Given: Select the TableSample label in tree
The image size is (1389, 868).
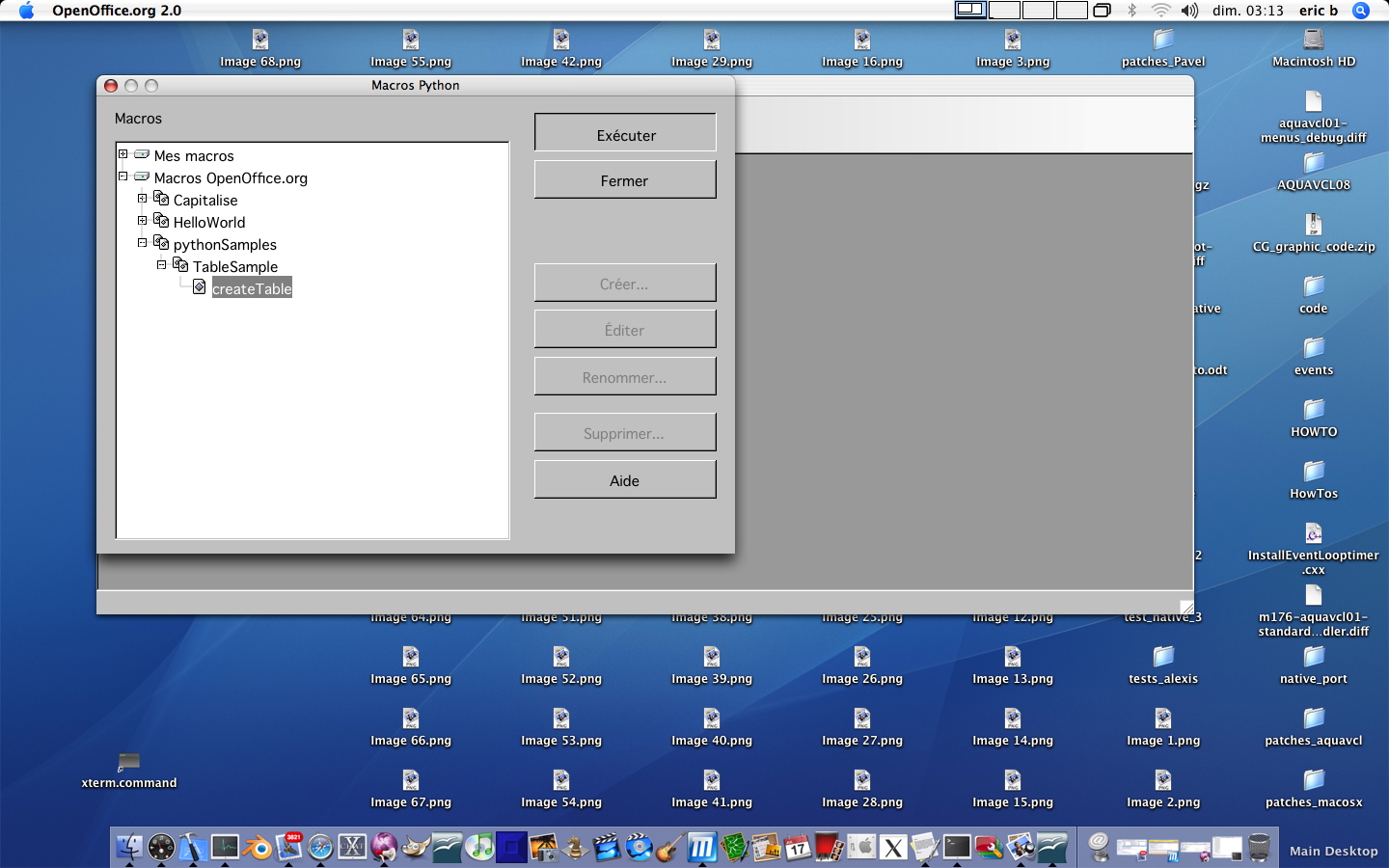Looking at the screenshot, I should click(235, 266).
